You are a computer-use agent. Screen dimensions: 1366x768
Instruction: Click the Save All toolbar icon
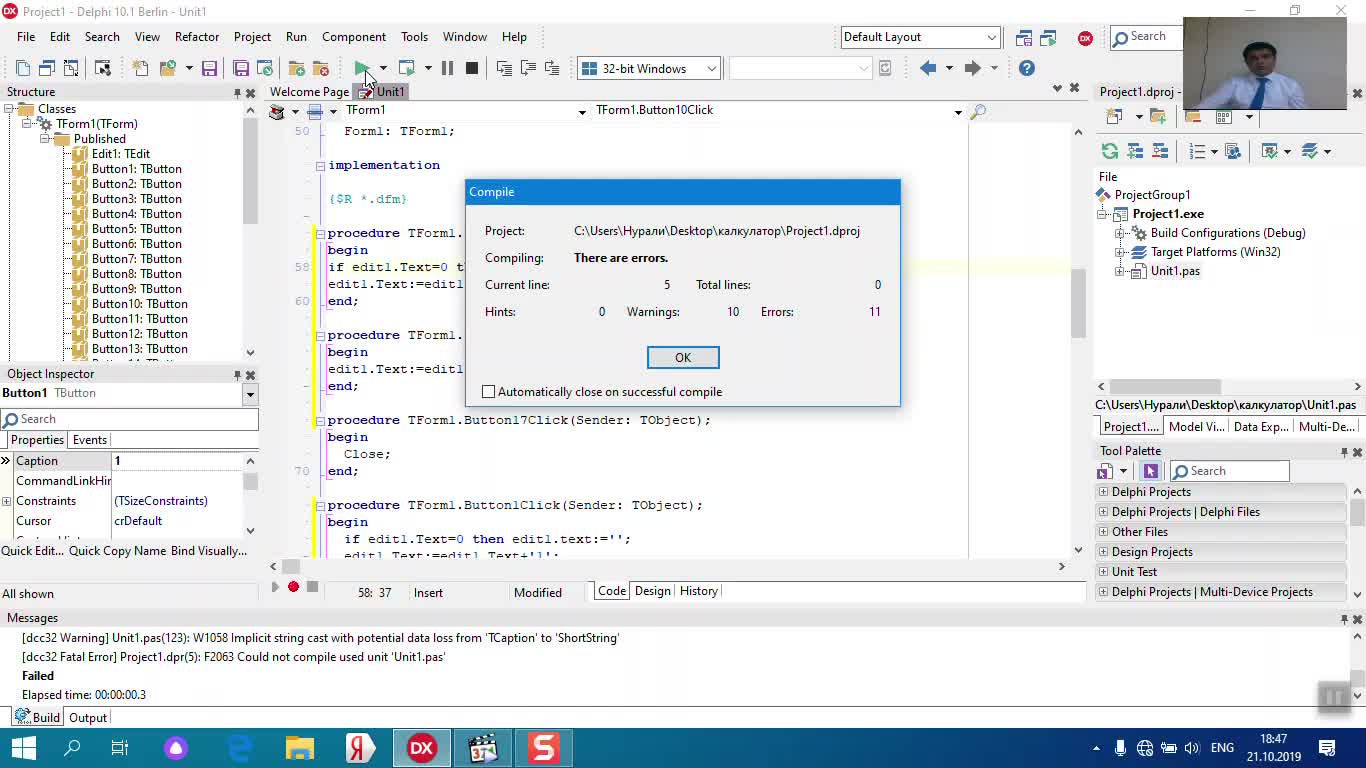(241, 68)
